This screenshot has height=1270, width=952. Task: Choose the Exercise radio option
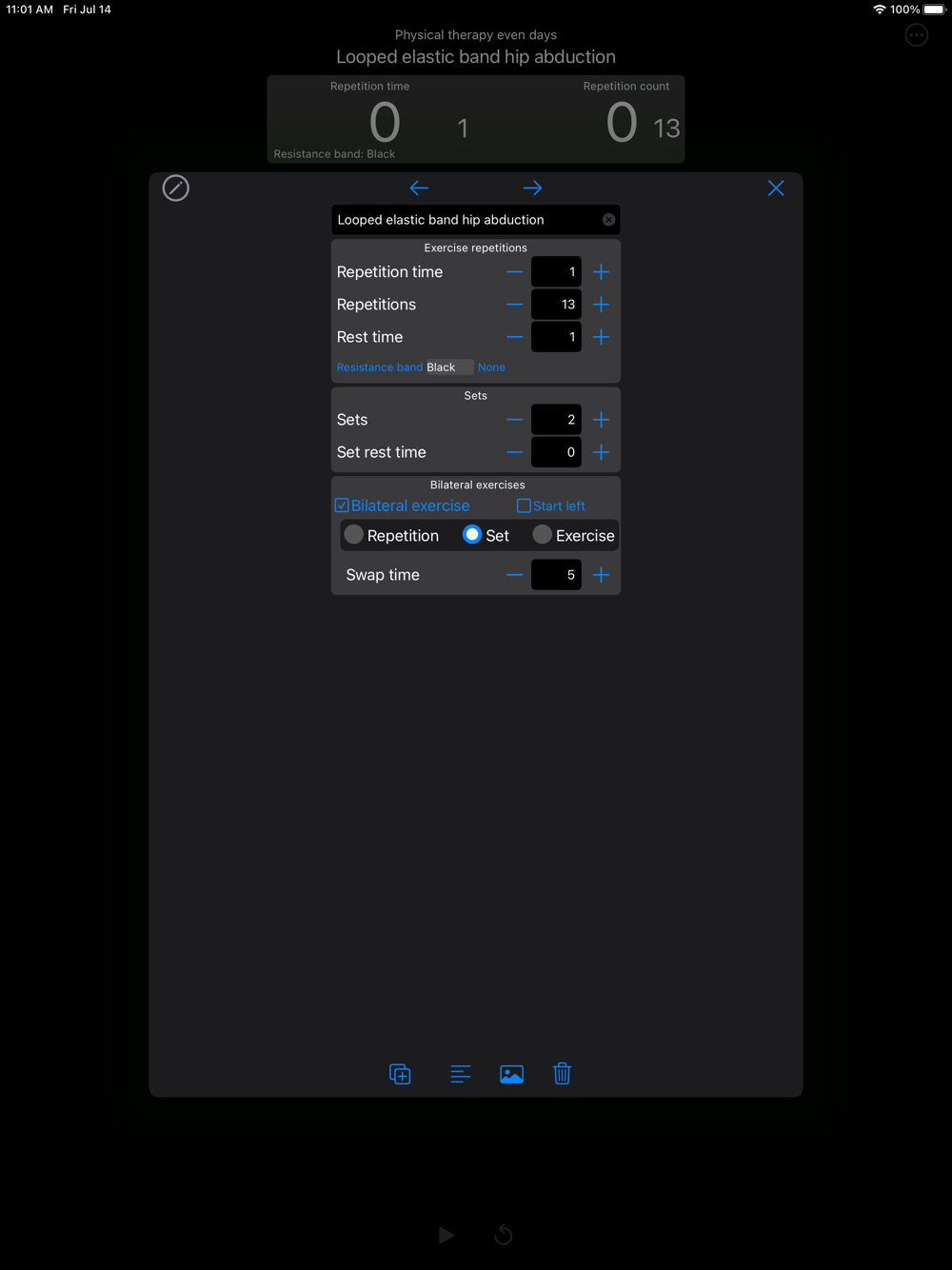tap(543, 535)
